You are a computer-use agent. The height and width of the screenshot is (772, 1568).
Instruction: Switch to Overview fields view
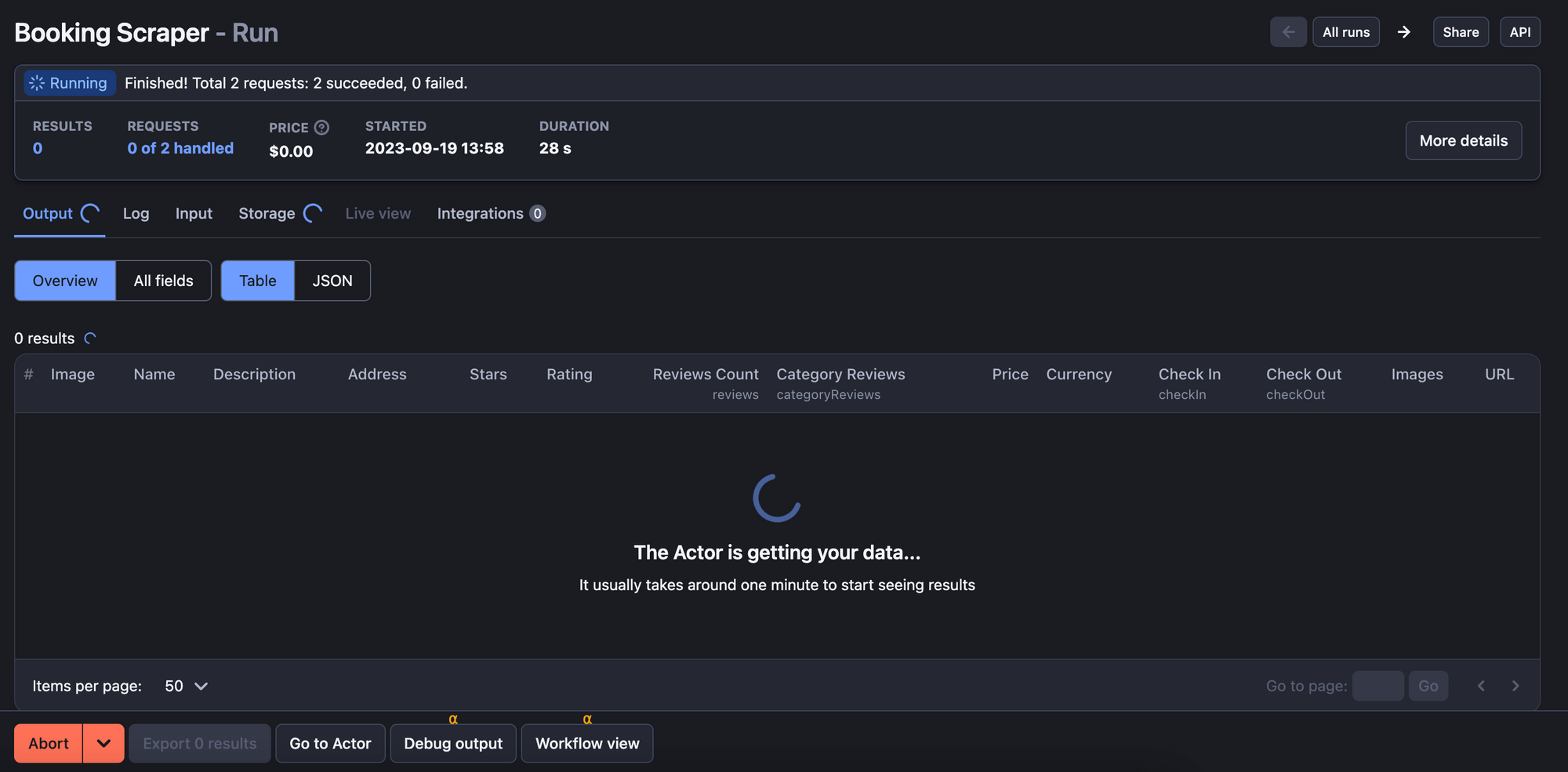[x=65, y=281]
